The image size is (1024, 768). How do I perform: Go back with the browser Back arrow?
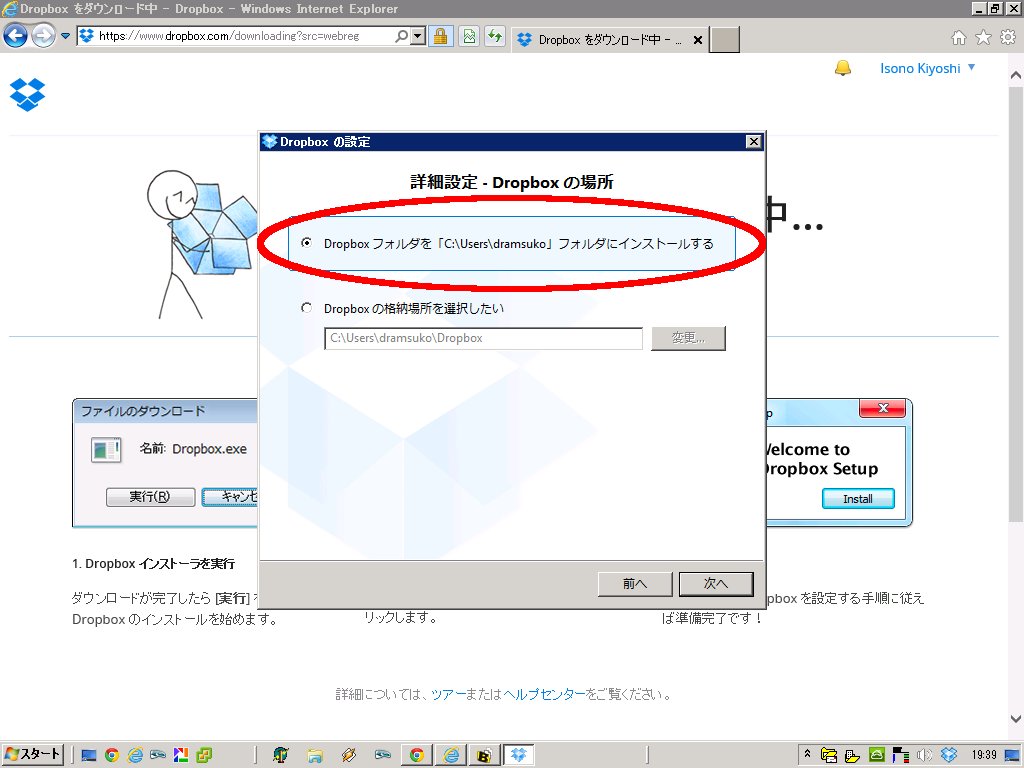[x=16, y=36]
